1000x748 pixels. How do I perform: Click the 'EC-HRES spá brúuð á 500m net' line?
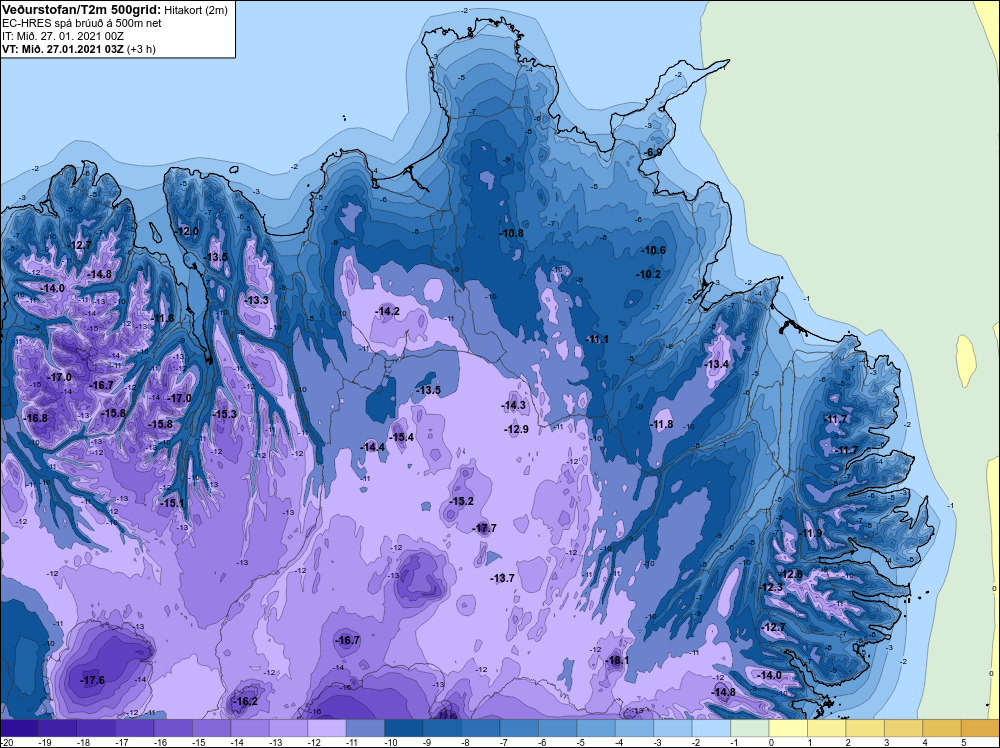pos(82,23)
